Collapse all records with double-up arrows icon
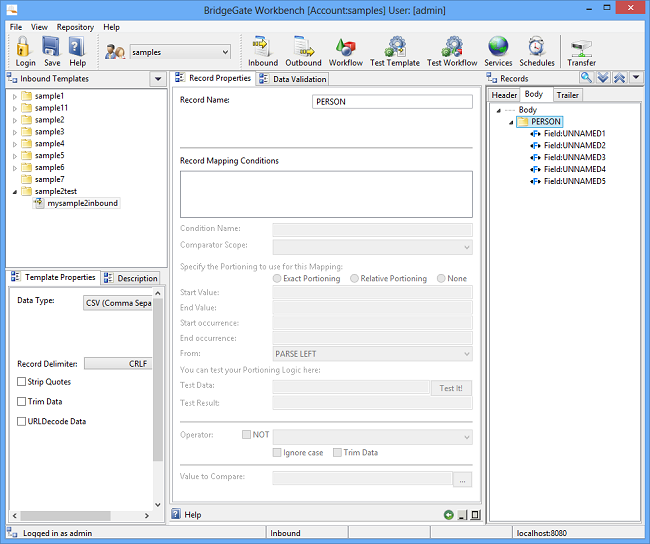This screenshot has height=544, width=650. tap(619, 78)
